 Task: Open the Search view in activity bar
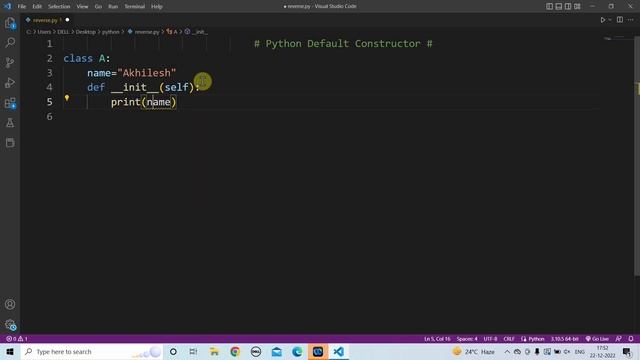(10, 42)
